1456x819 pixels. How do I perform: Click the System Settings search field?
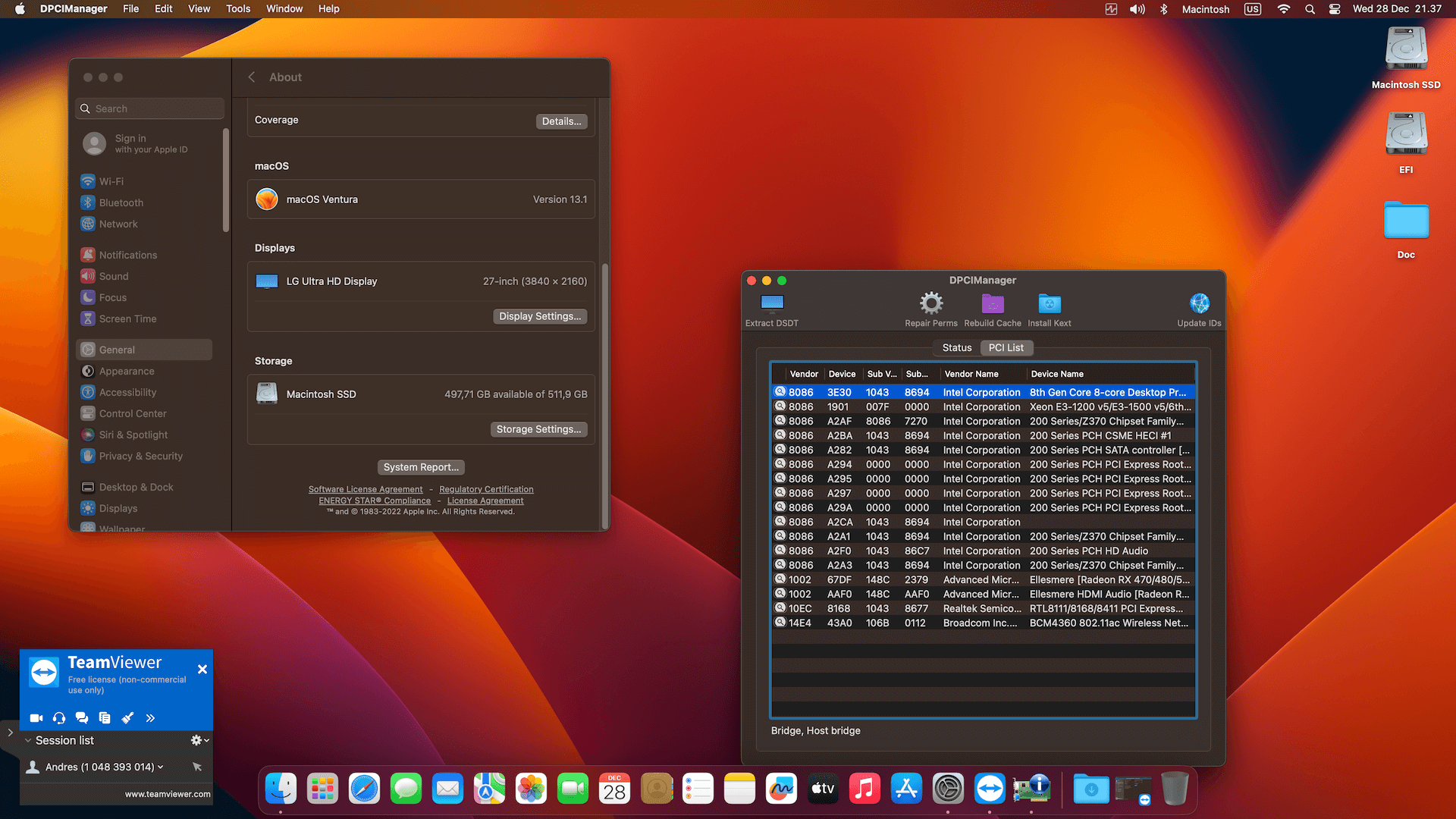(x=150, y=108)
